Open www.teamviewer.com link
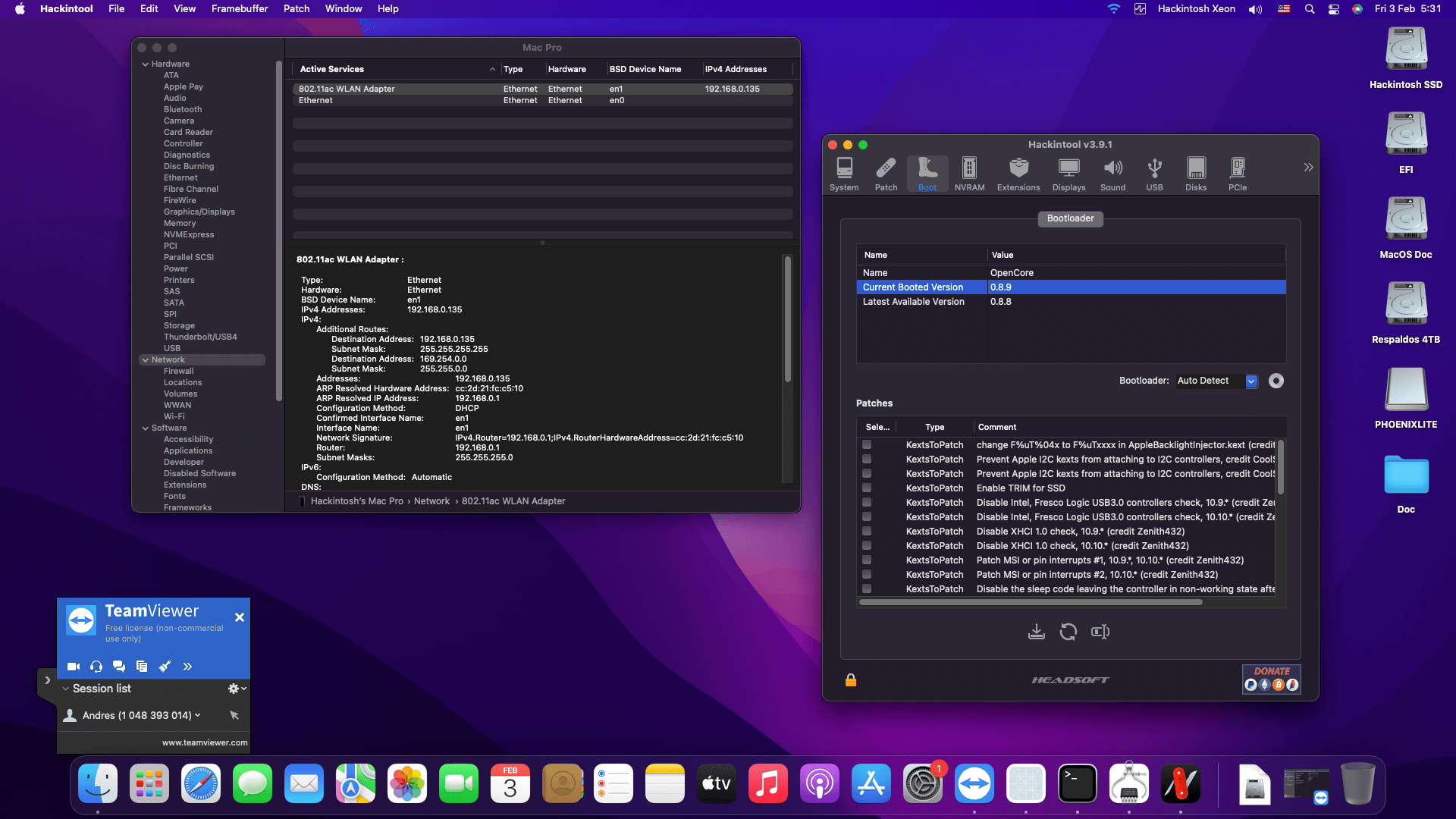The image size is (1456, 819). pyautogui.click(x=205, y=742)
